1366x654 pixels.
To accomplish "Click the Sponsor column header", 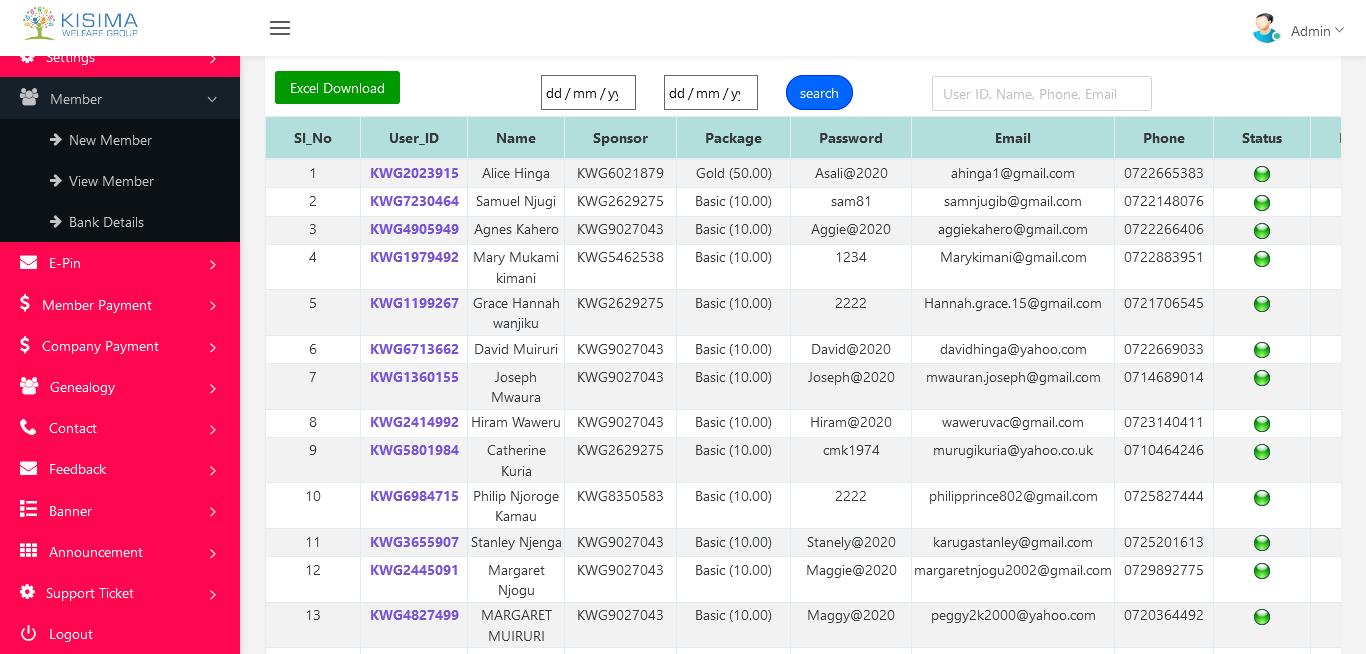I will coord(620,138).
